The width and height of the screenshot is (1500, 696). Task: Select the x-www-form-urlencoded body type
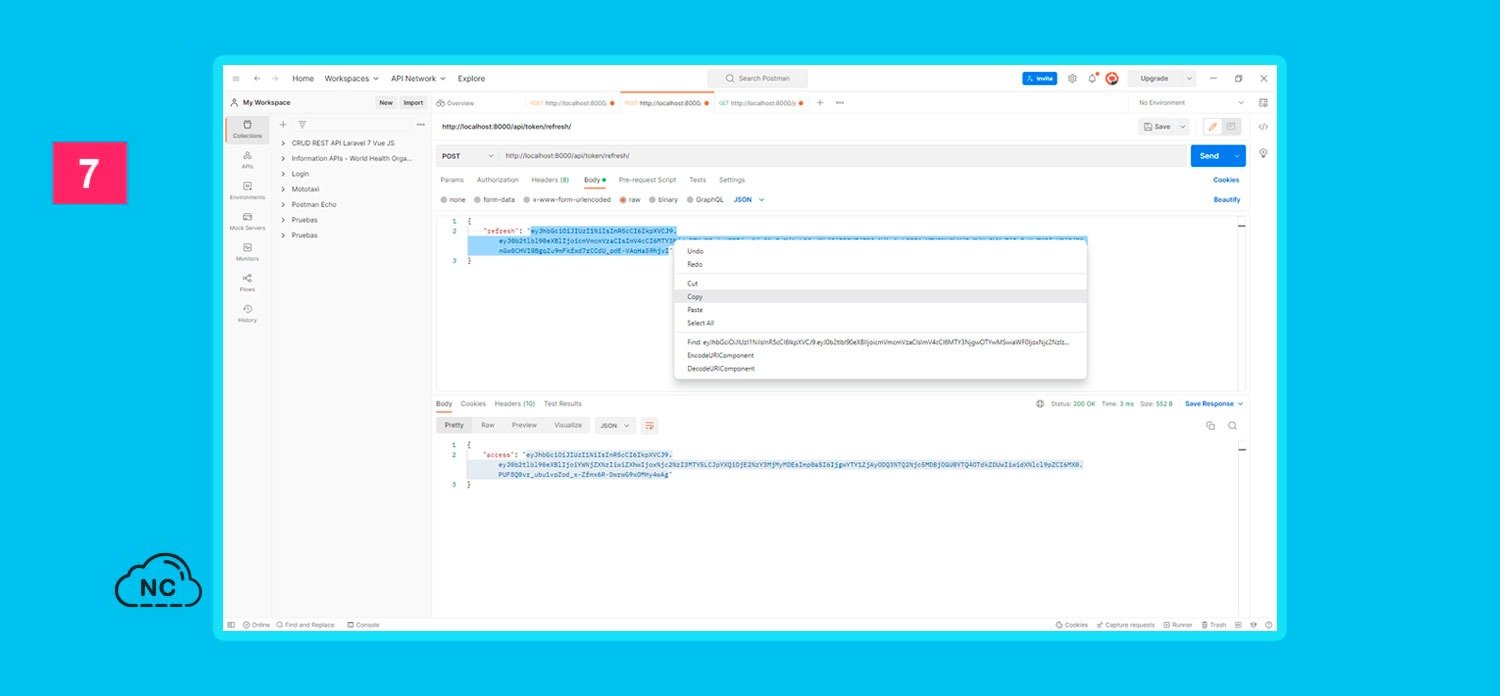(566, 200)
